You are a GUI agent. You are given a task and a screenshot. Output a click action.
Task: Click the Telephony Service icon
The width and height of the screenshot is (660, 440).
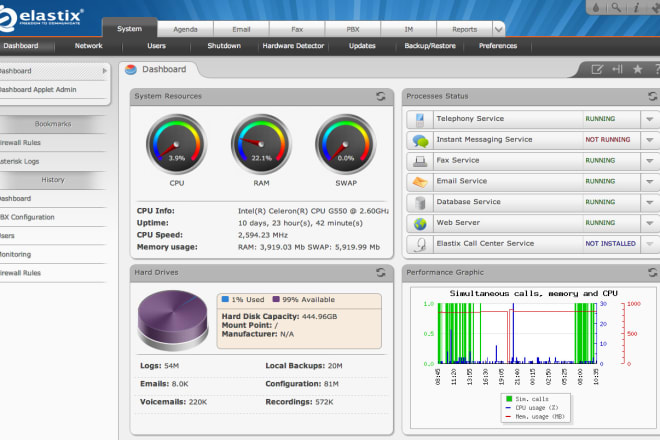(x=420, y=119)
